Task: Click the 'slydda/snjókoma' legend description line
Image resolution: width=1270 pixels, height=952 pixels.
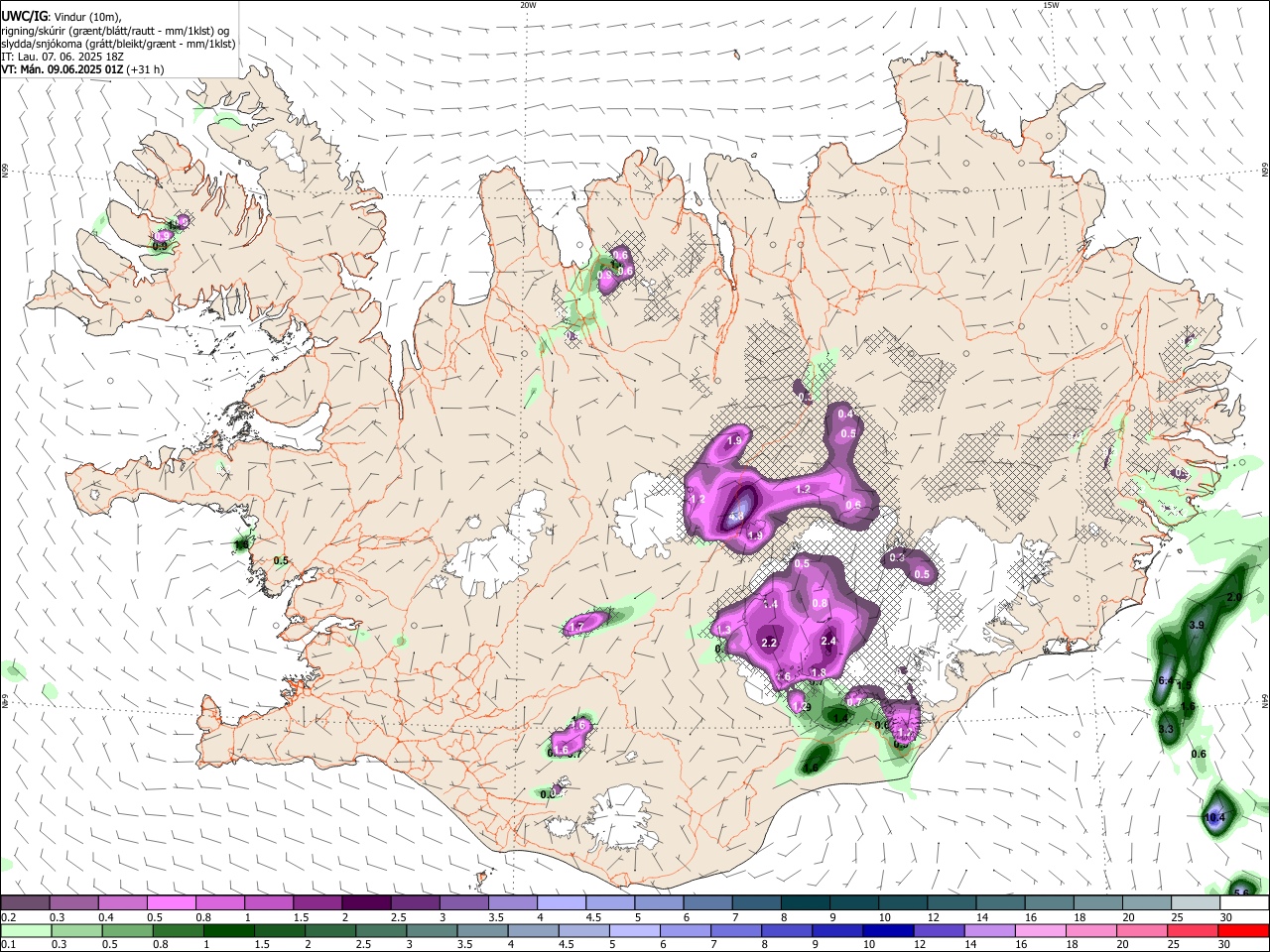Action: (118, 44)
